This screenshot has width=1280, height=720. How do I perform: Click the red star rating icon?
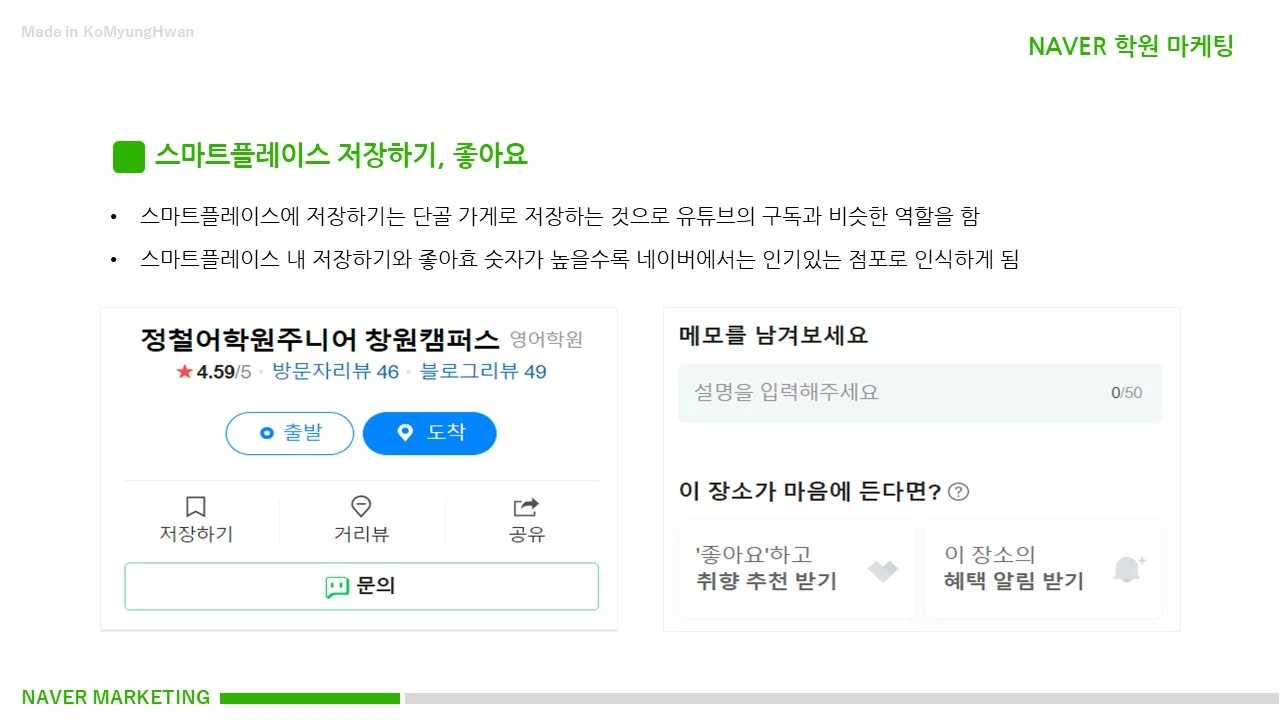pos(184,371)
